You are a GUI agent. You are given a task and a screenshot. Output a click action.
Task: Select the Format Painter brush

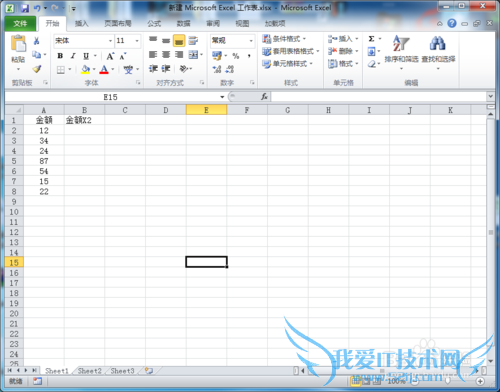[36, 69]
